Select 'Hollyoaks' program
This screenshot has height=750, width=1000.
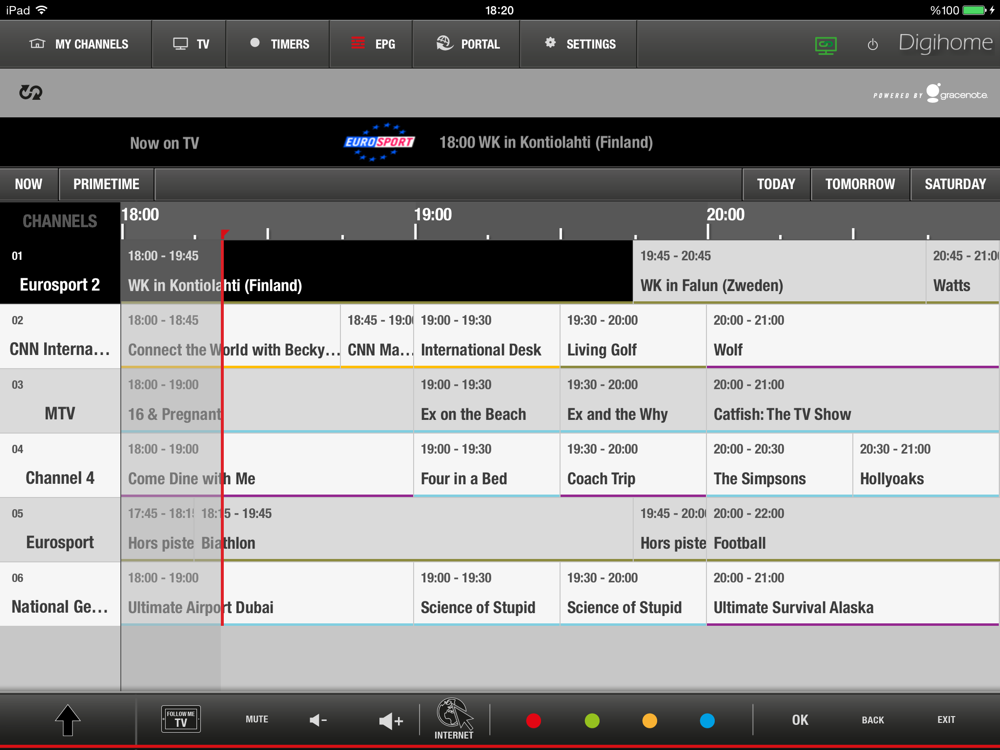pos(925,465)
